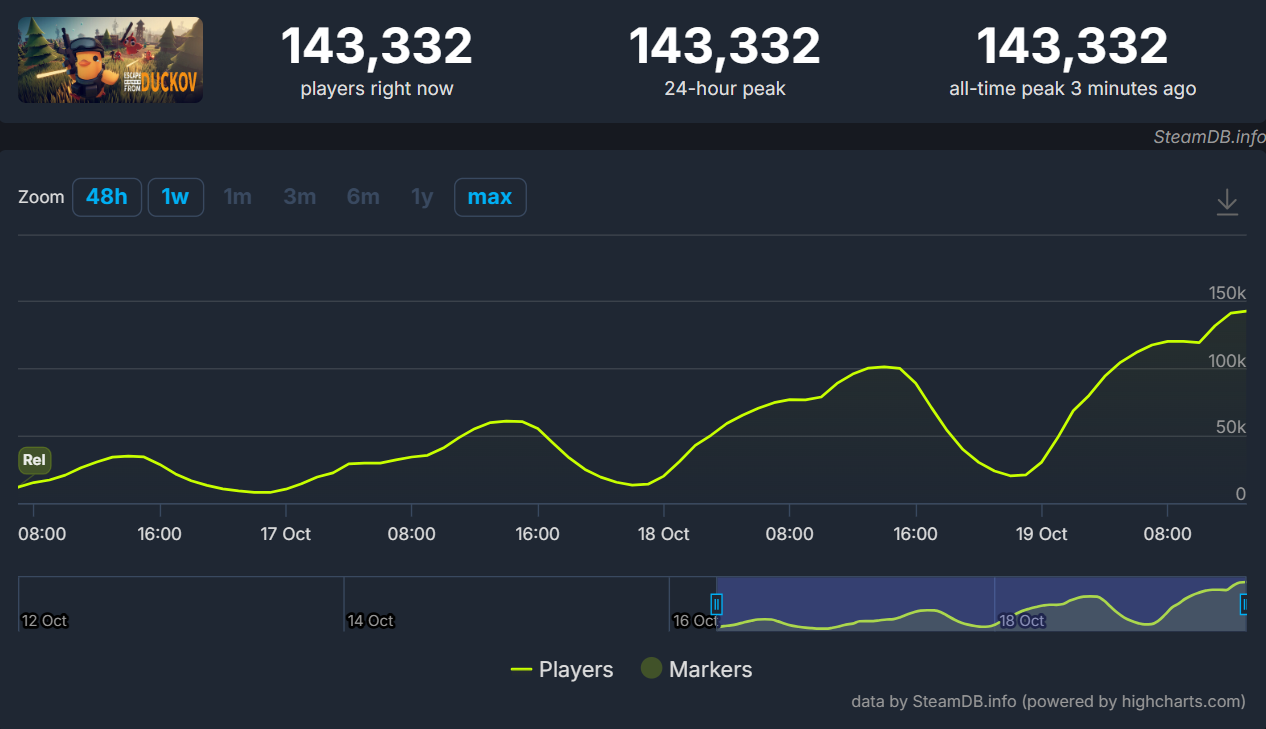Click the 1m zoom option

point(237,197)
